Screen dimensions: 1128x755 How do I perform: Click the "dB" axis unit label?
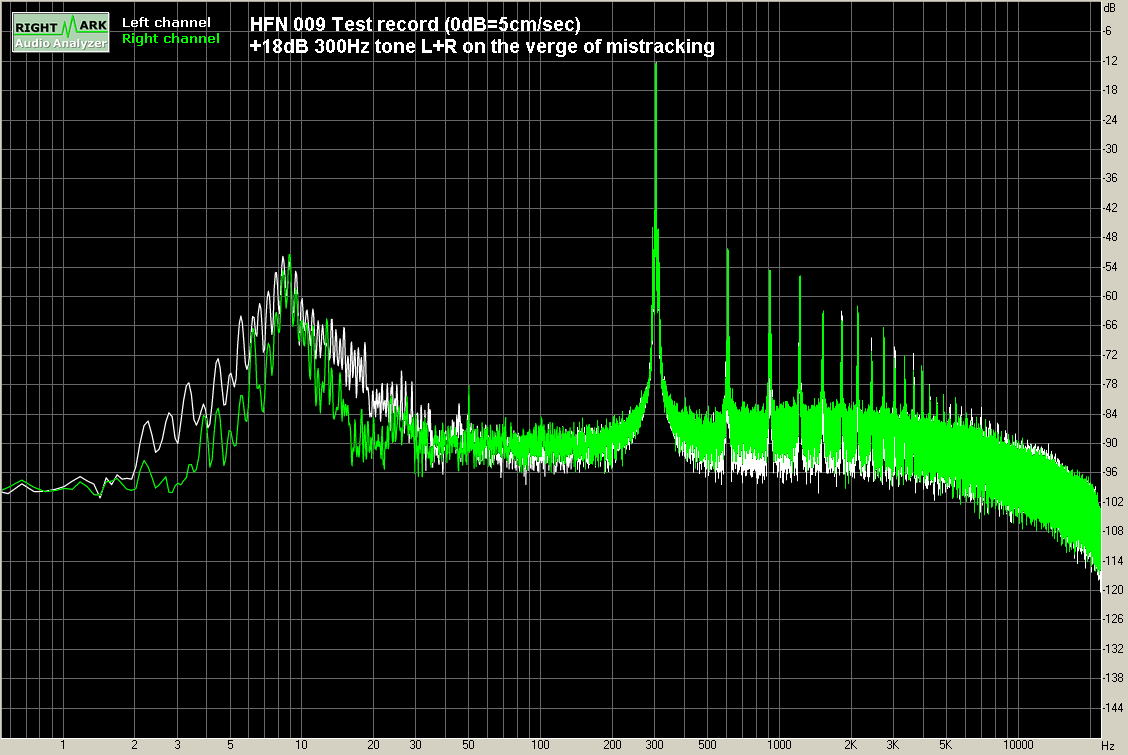tap(1109, 8)
